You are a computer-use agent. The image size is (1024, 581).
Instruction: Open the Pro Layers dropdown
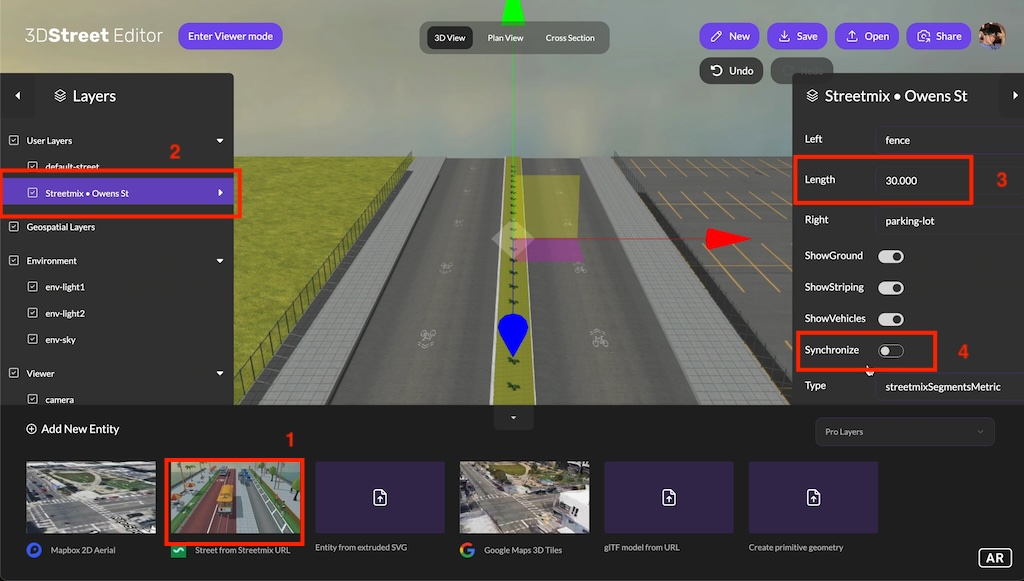click(904, 432)
